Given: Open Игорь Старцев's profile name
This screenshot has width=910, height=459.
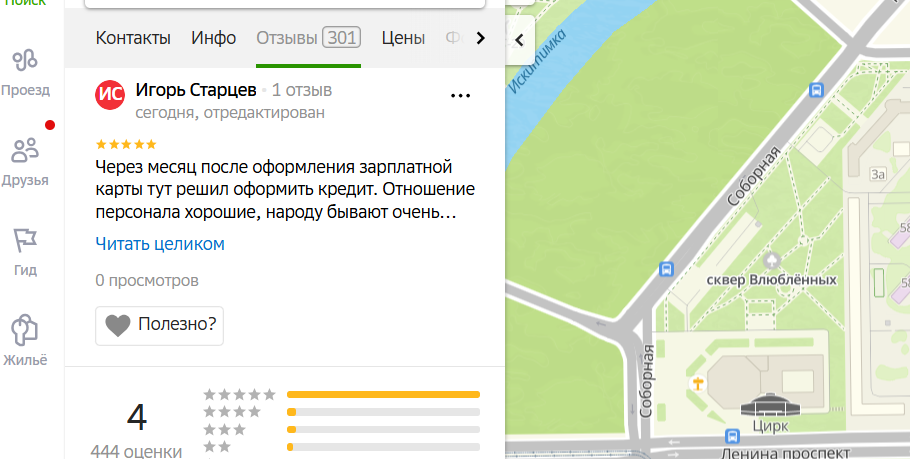Looking at the screenshot, I should 196,90.
